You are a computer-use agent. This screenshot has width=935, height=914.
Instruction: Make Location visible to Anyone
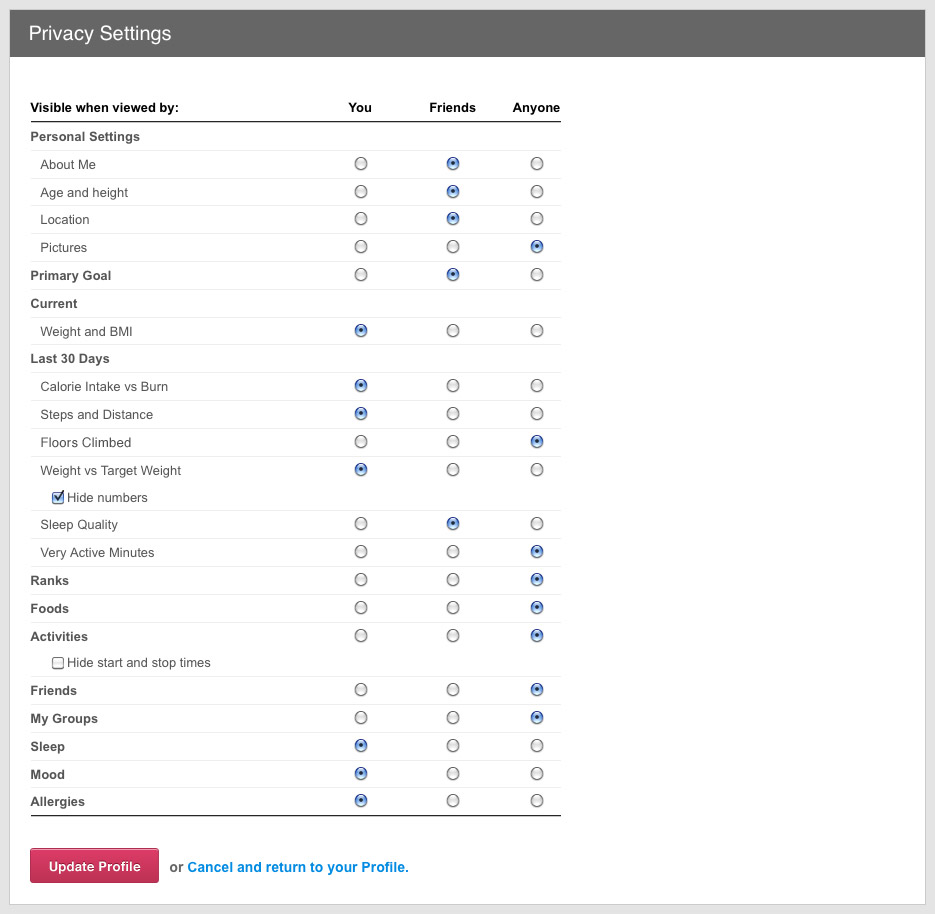[x=537, y=219]
